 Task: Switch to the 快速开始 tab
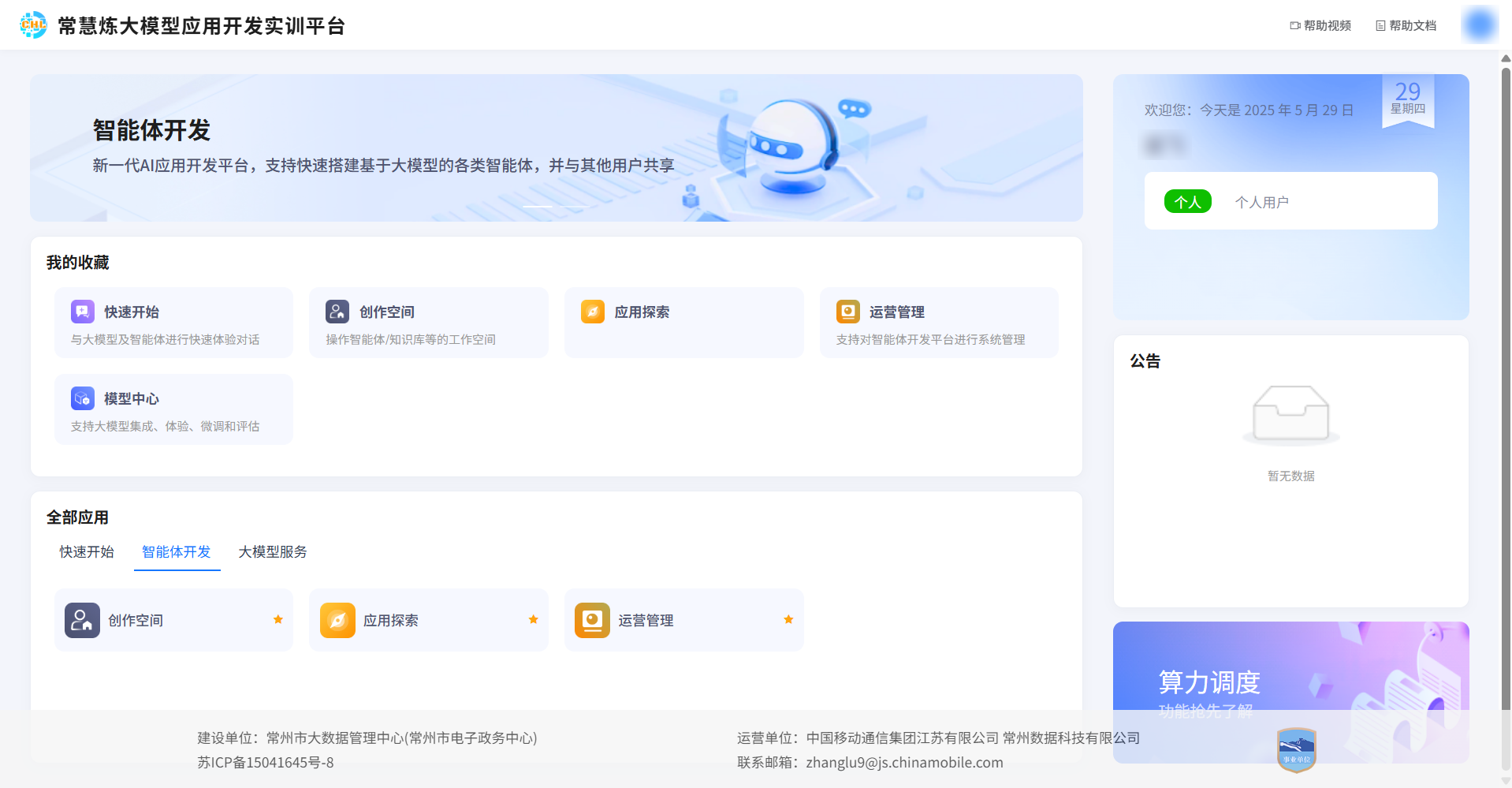87,552
